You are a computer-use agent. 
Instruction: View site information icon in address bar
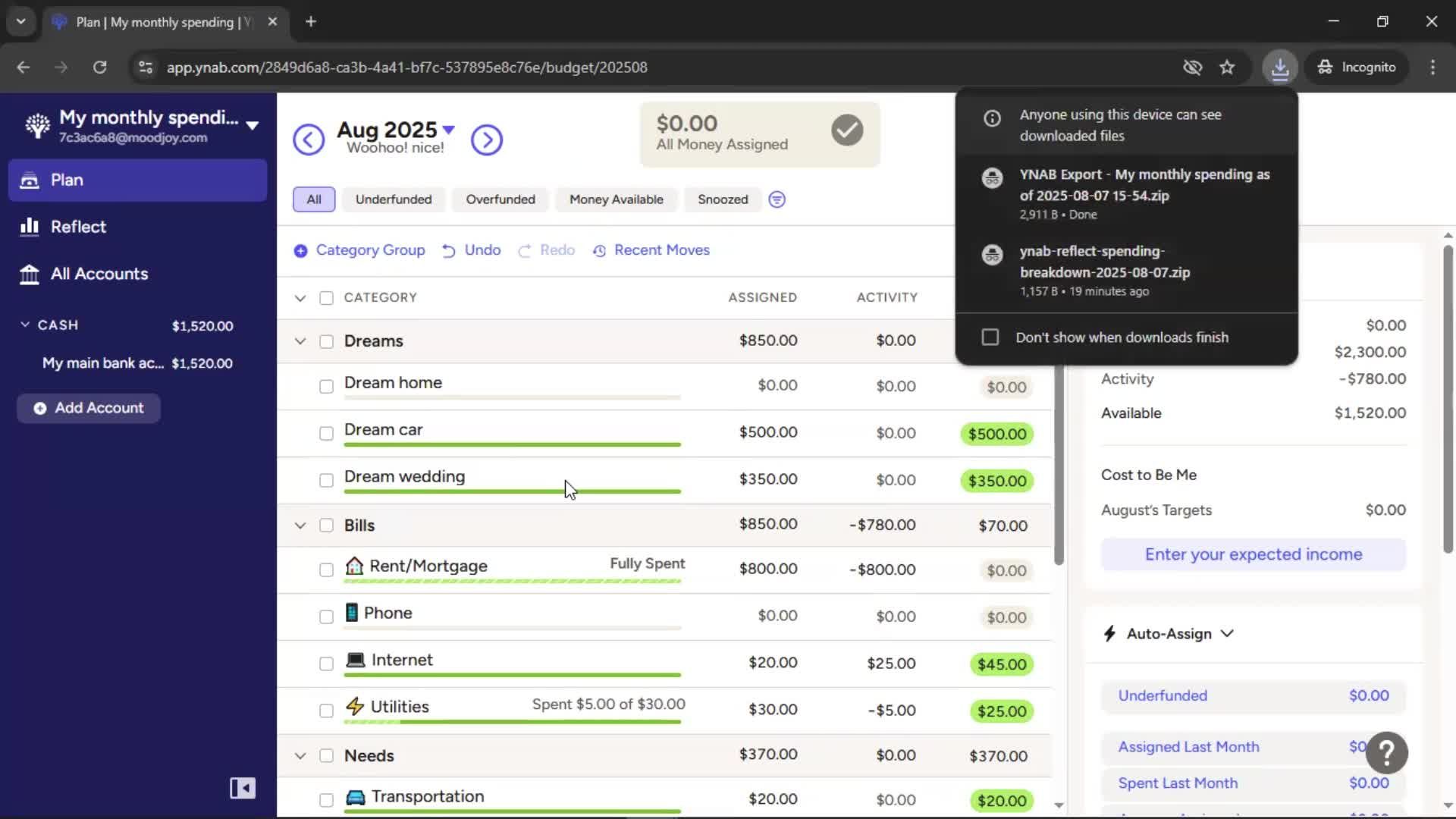point(146,67)
